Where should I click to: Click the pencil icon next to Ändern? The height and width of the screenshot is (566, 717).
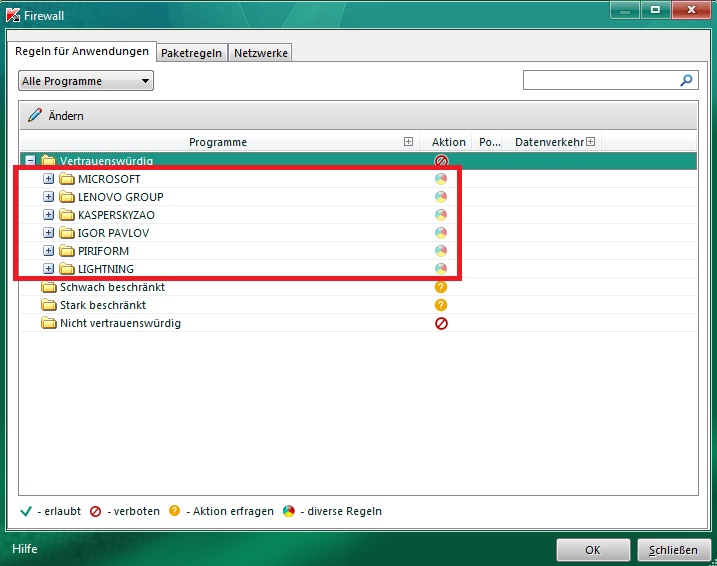click(x=35, y=115)
